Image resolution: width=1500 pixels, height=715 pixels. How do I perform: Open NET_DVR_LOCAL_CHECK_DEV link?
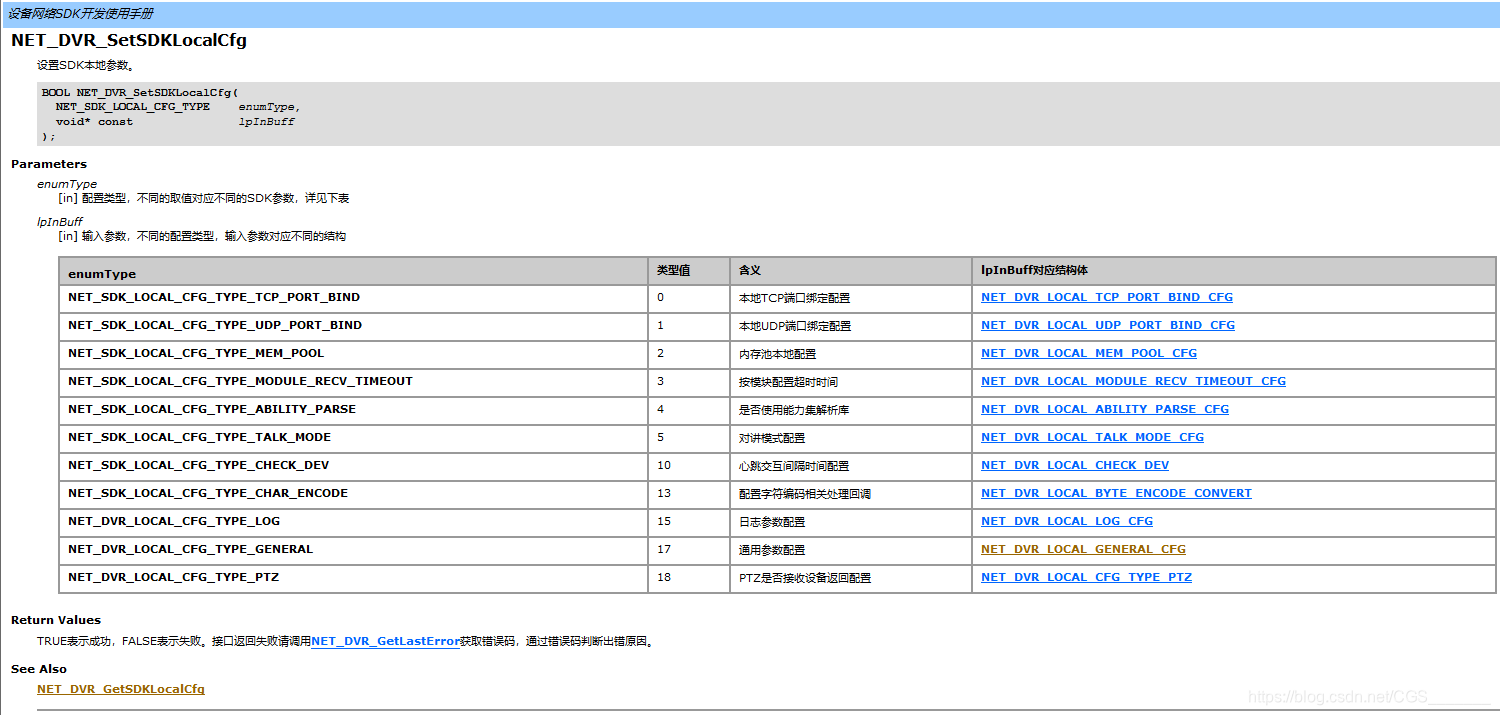[1075, 465]
